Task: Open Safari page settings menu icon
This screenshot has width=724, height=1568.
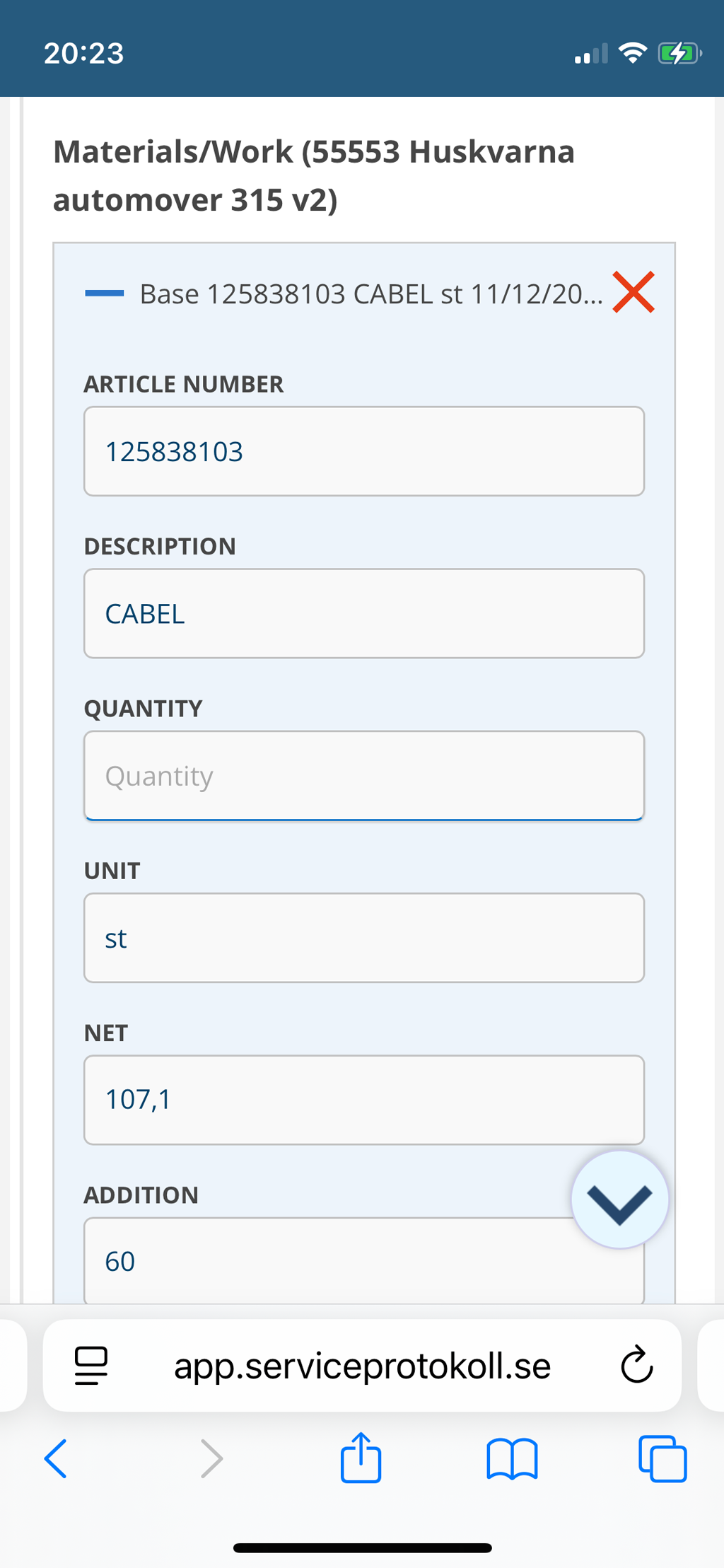Action: point(91,1365)
